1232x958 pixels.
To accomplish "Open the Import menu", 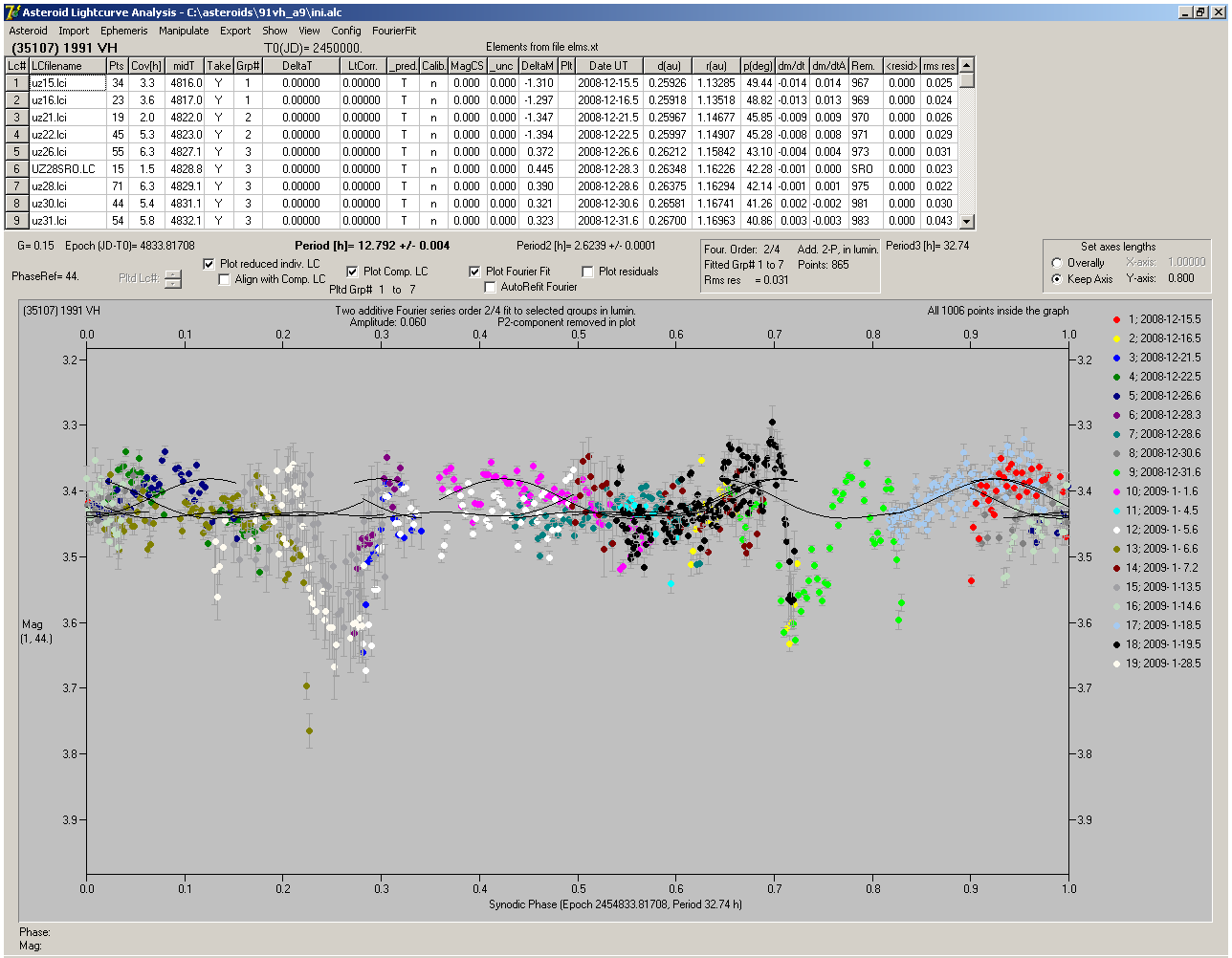I will click(74, 31).
